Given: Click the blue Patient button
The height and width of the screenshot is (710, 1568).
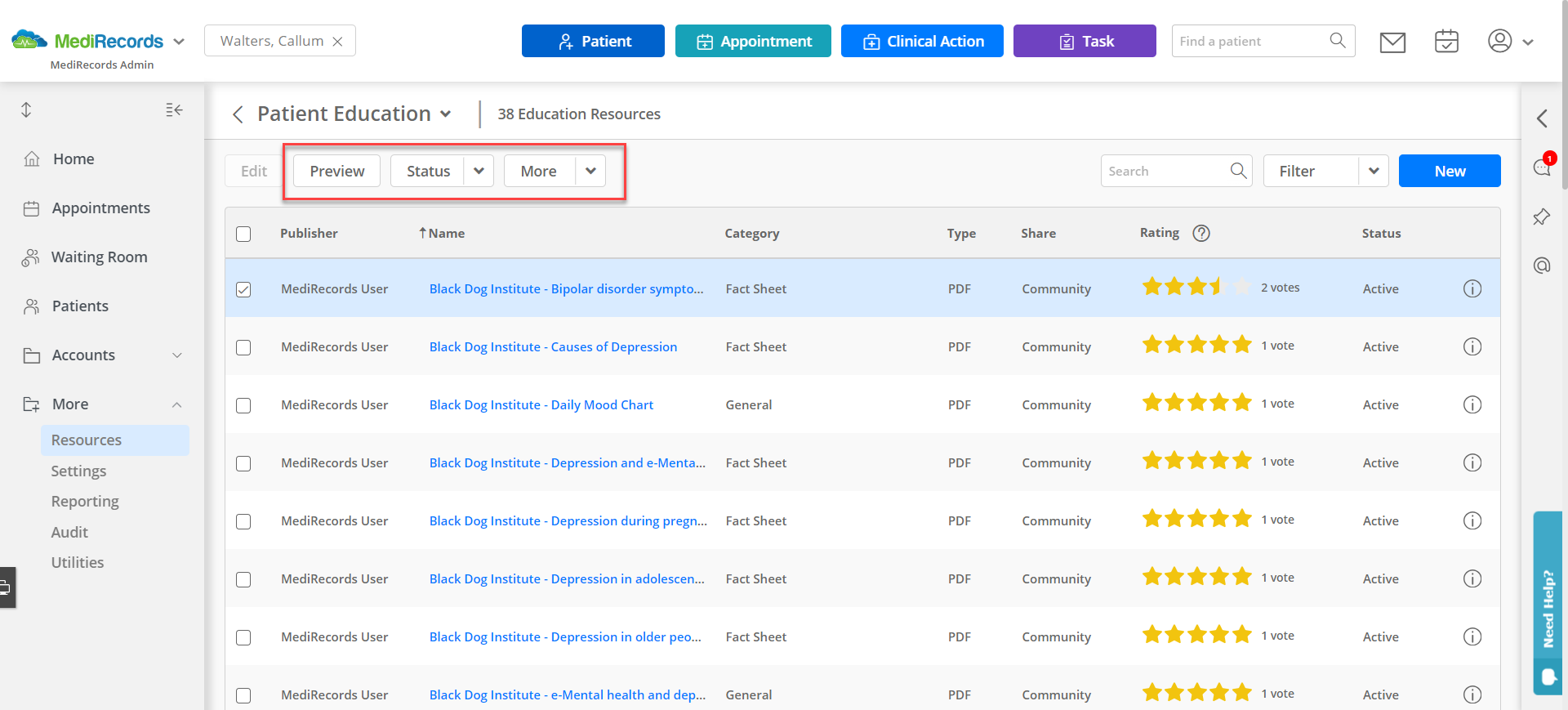Looking at the screenshot, I should pyautogui.click(x=593, y=41).
